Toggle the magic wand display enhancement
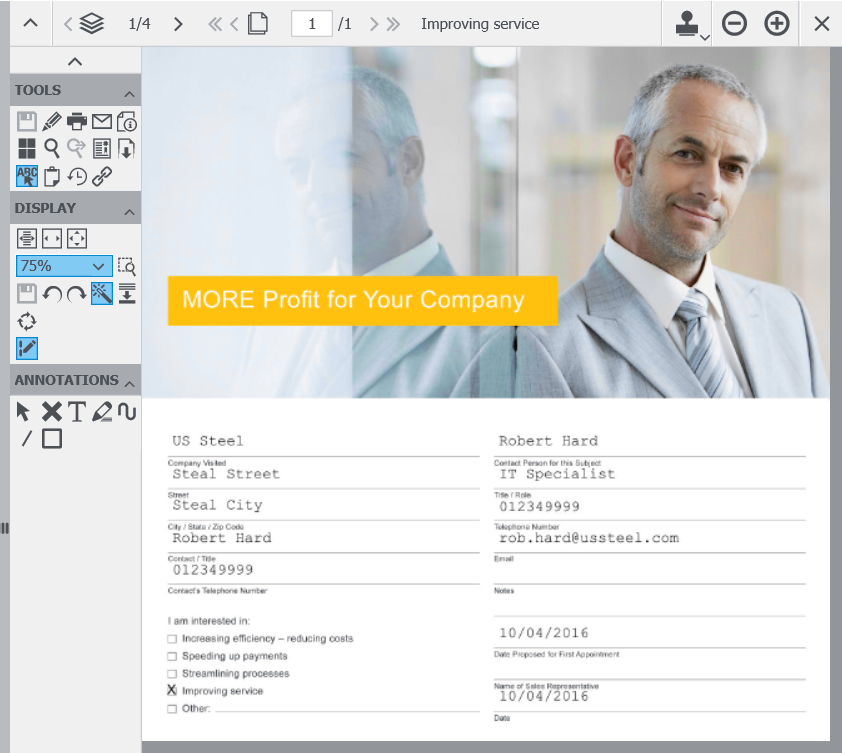 pos(100,293)
